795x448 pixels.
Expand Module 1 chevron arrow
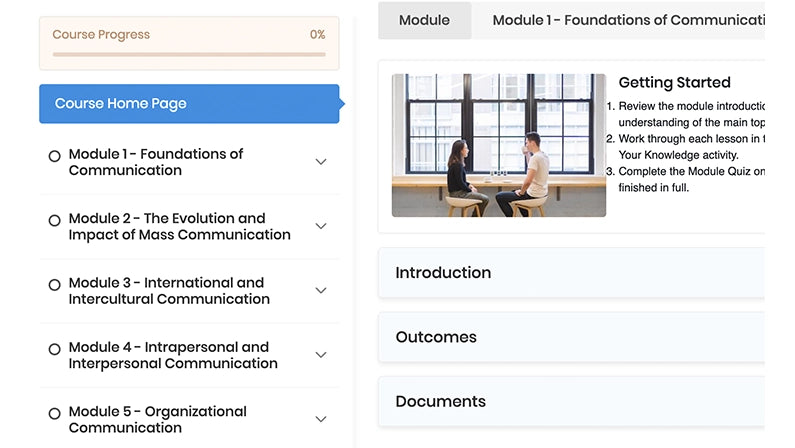coord(321,162)
